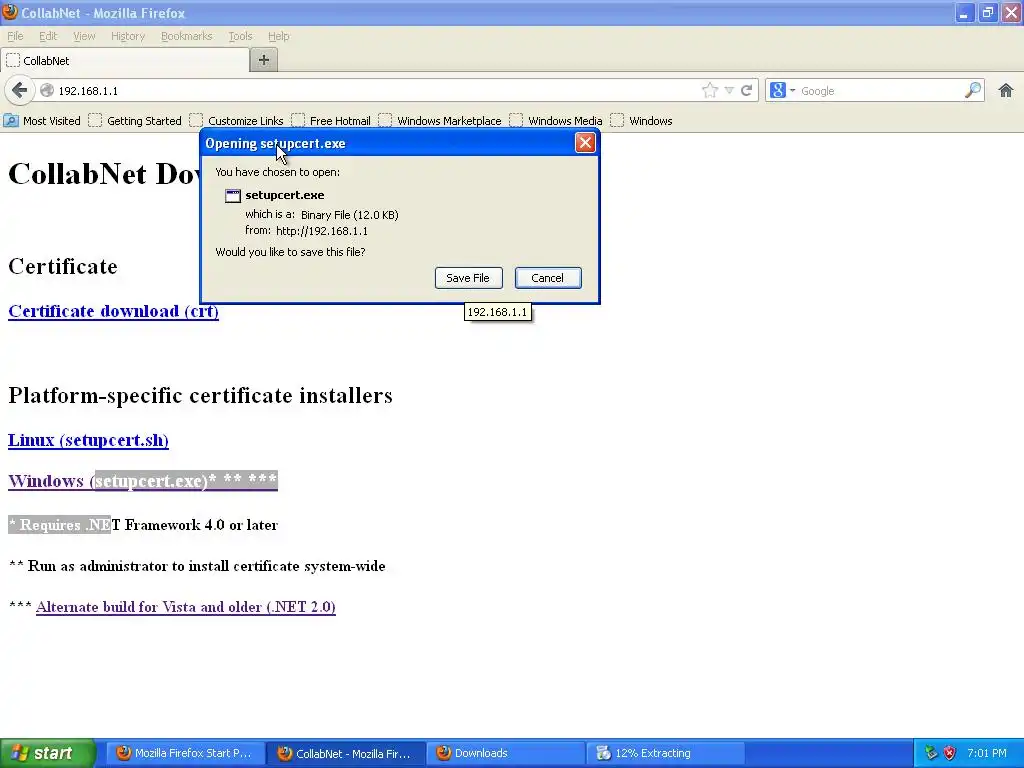Viewport: 1024px width, 768px height.
Task: Open the Getting Started bookmark
Action: pyautogui.click(x=135, y=121)
